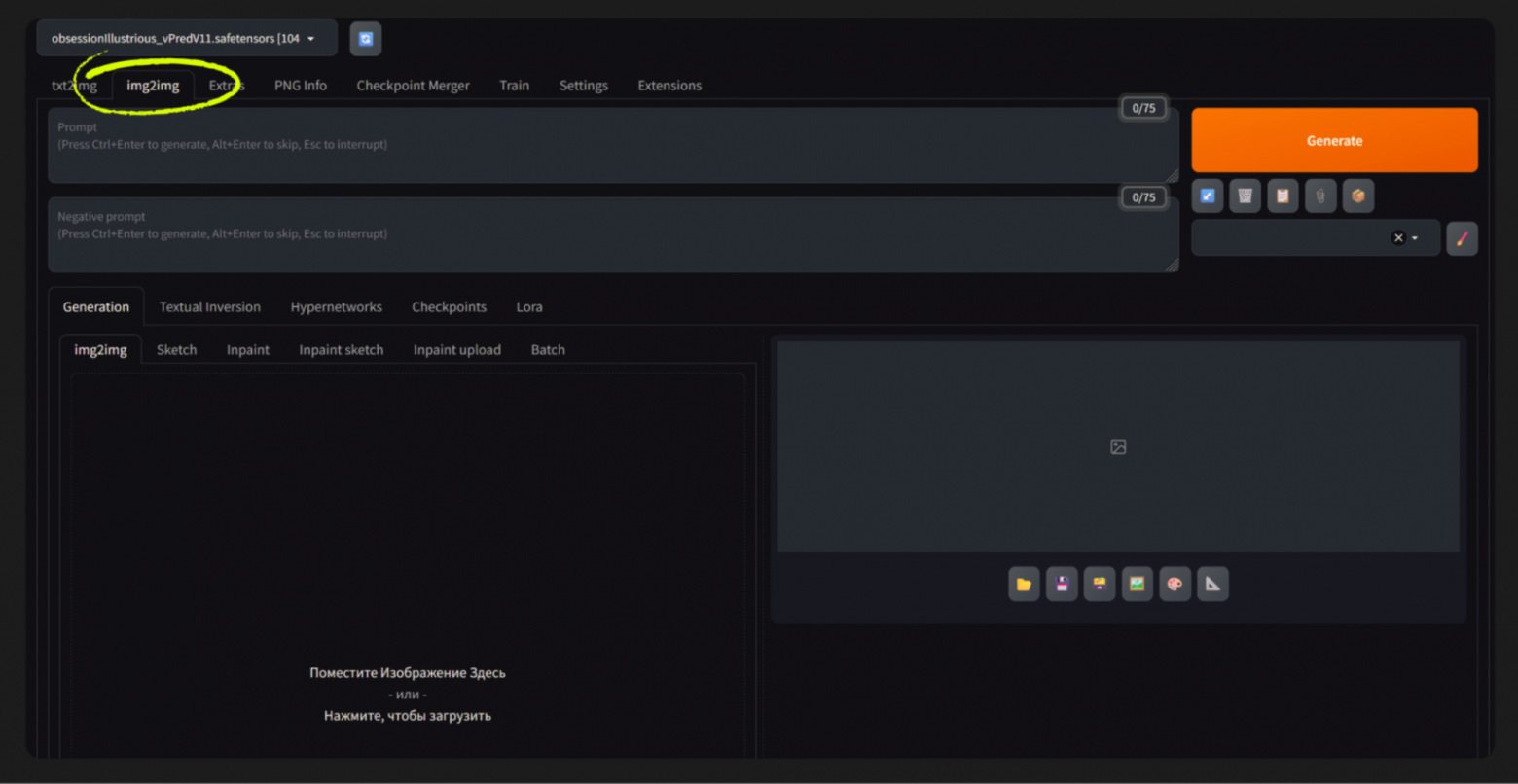Clear styles with the X button
This screenshot has width=1518, height=784.
[1398, 237]
